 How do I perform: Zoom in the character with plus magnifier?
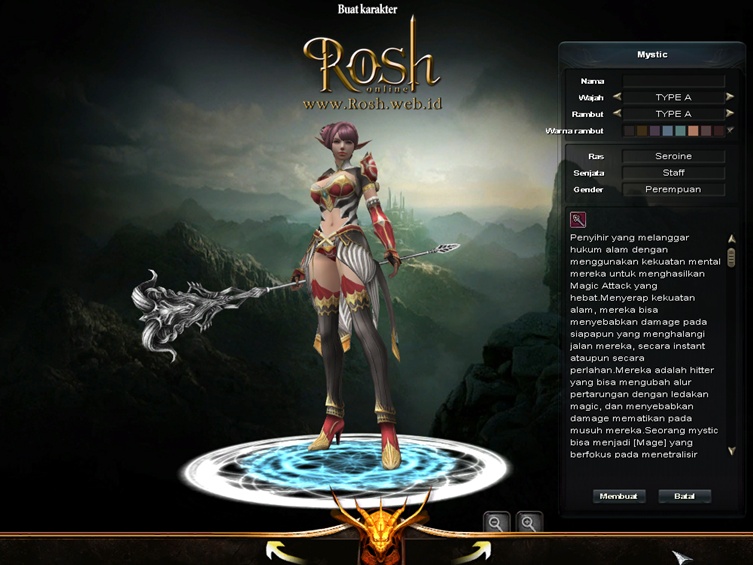(529, 522)
